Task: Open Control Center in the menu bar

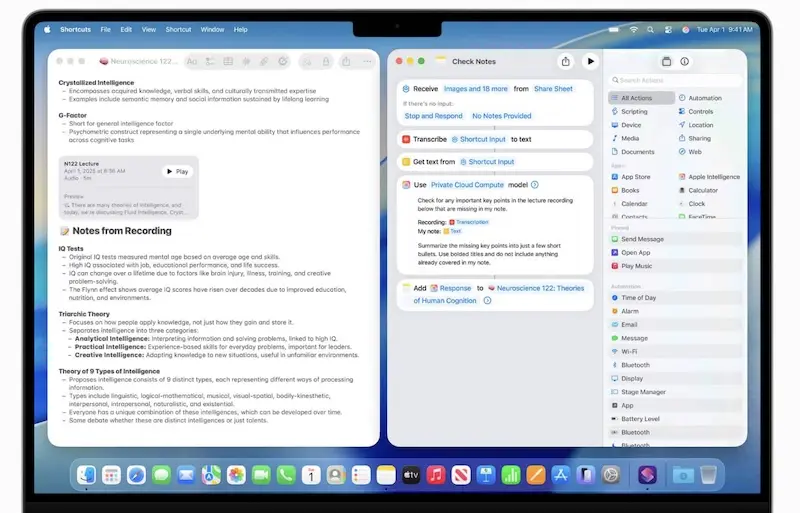Action: tap(668, 30)
